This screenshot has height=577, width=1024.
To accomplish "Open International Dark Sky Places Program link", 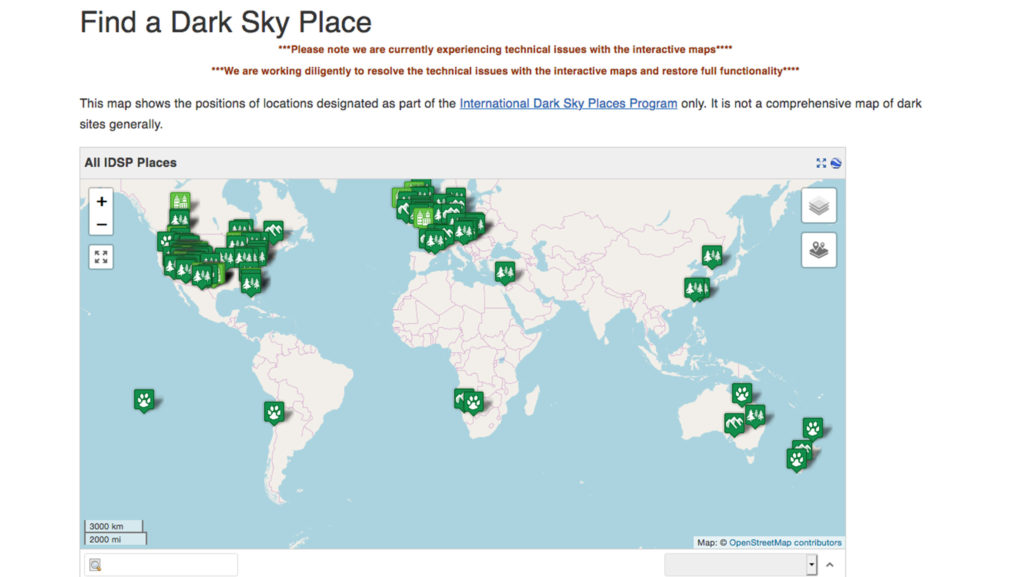I will [x=568, y=103].
